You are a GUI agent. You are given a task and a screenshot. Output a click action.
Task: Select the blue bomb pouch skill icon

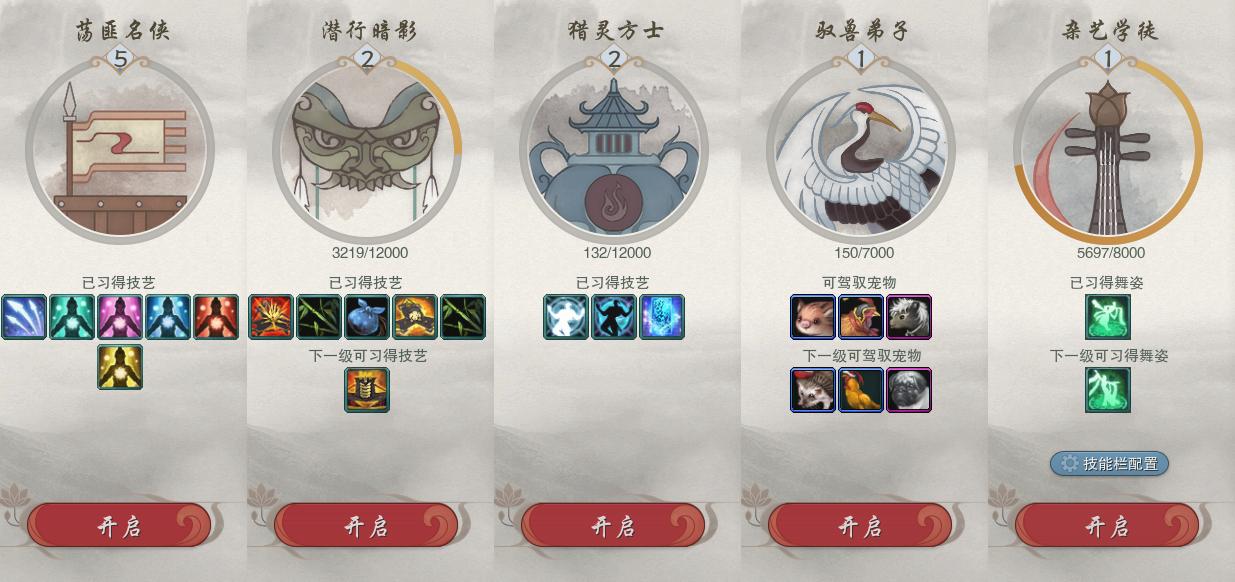(x=366, y=317)
